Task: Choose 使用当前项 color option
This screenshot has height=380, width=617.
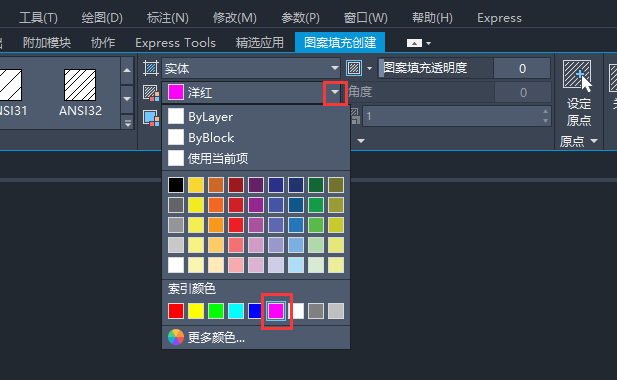Action: pos(256,158)
